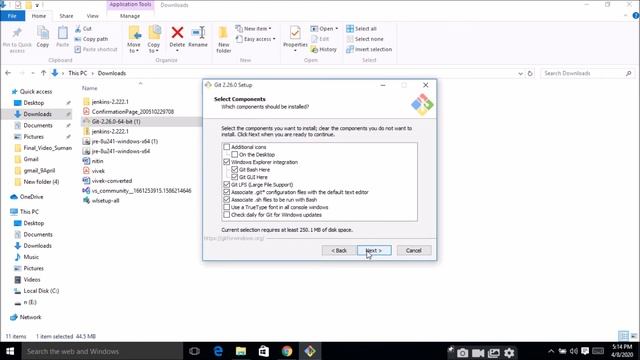
Task: Click the Rename icon in Organize group
Action: point(198,33)
